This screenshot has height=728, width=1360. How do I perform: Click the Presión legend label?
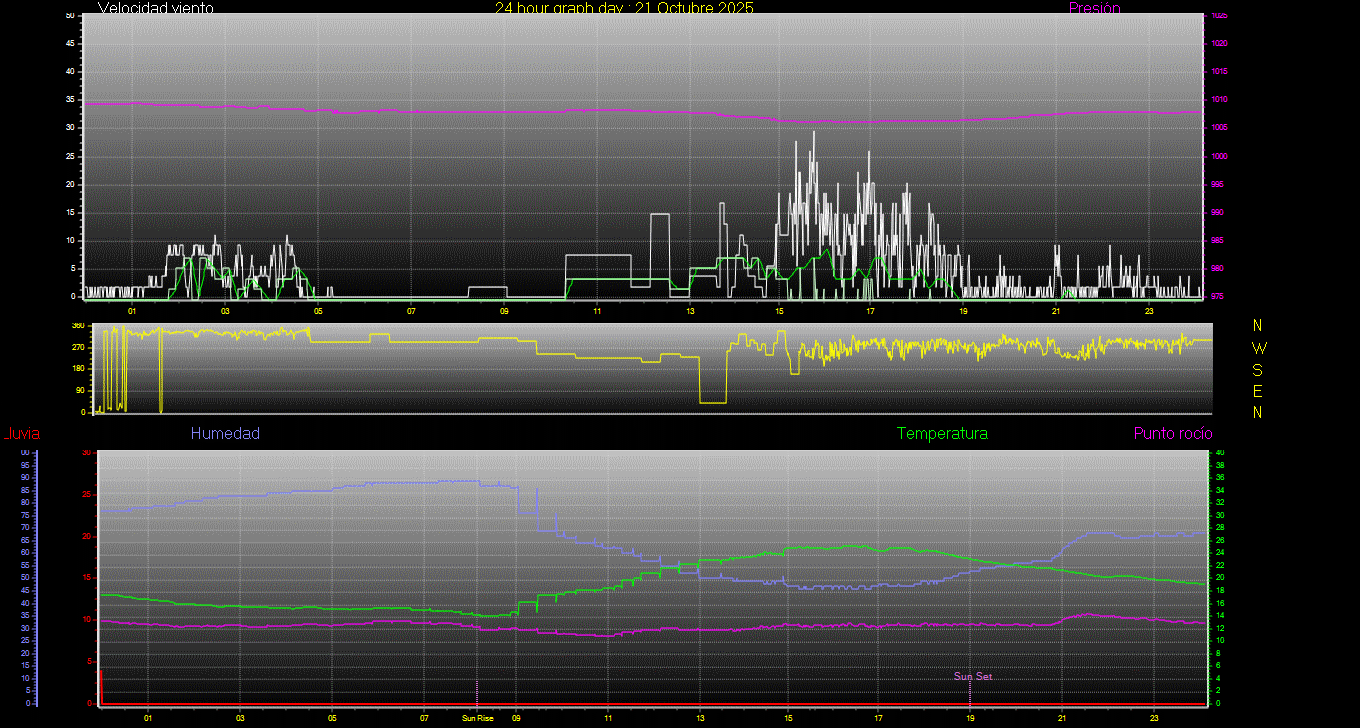pos(1094,8)
